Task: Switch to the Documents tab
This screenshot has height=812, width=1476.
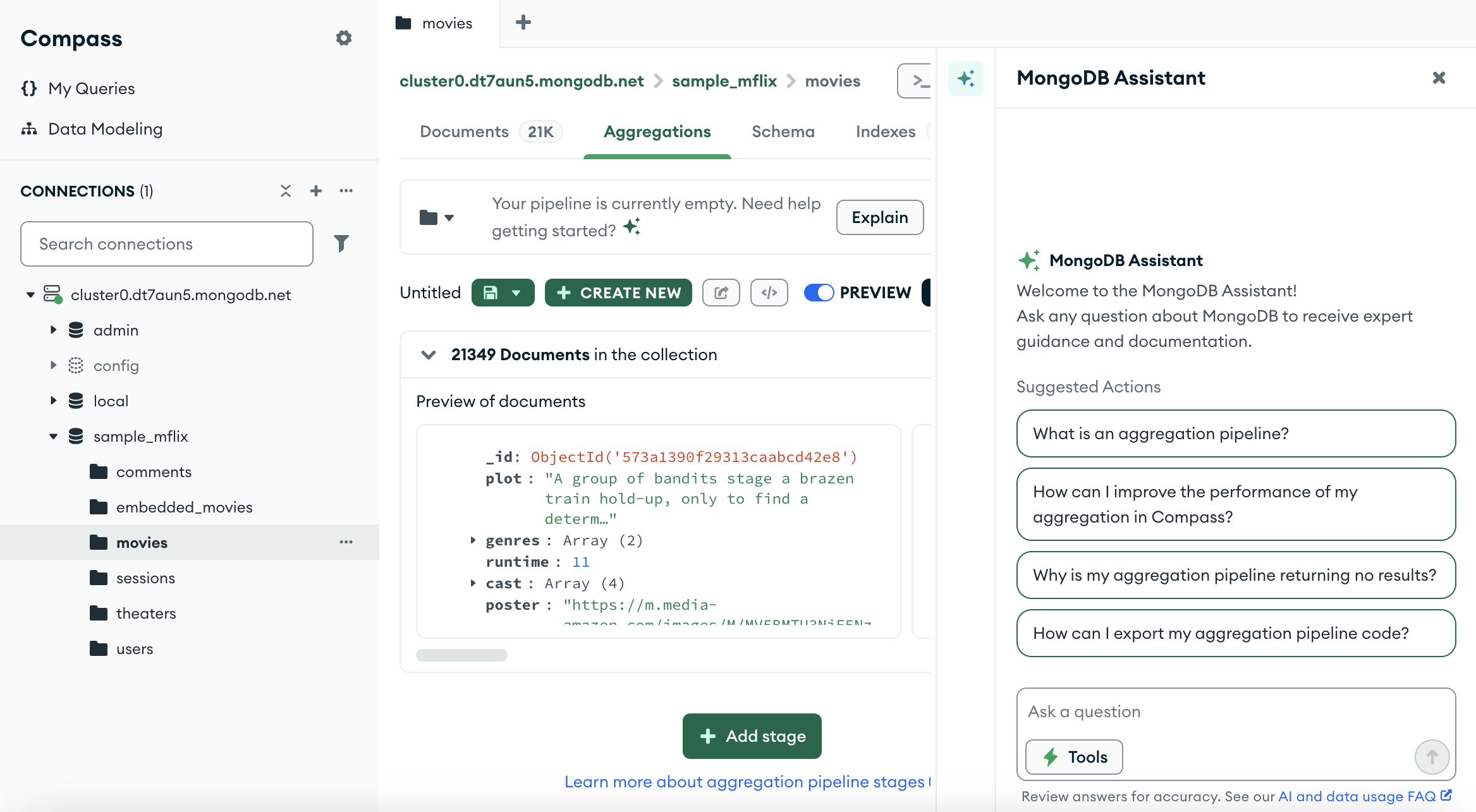Action: (x=465, y=131)
